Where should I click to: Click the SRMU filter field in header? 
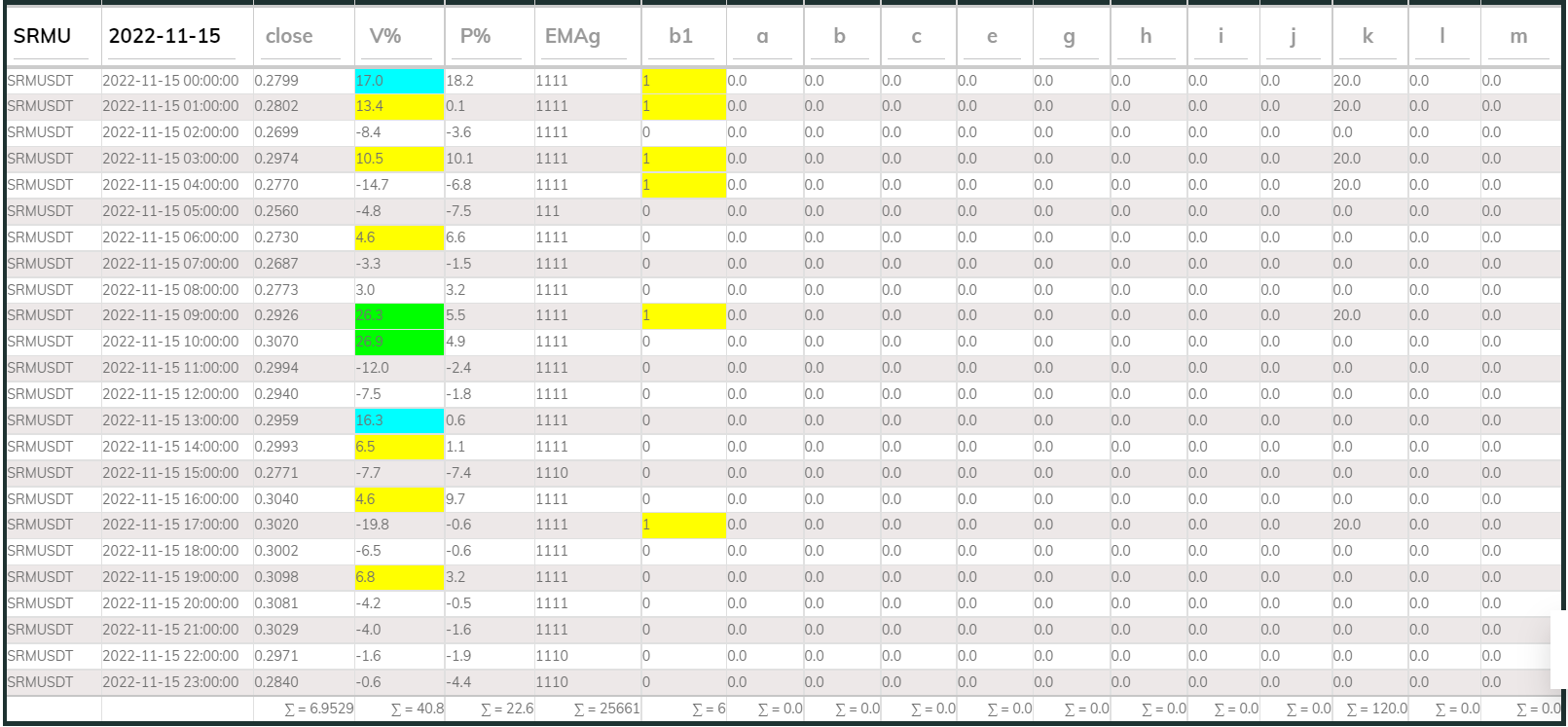click(52, 37)
